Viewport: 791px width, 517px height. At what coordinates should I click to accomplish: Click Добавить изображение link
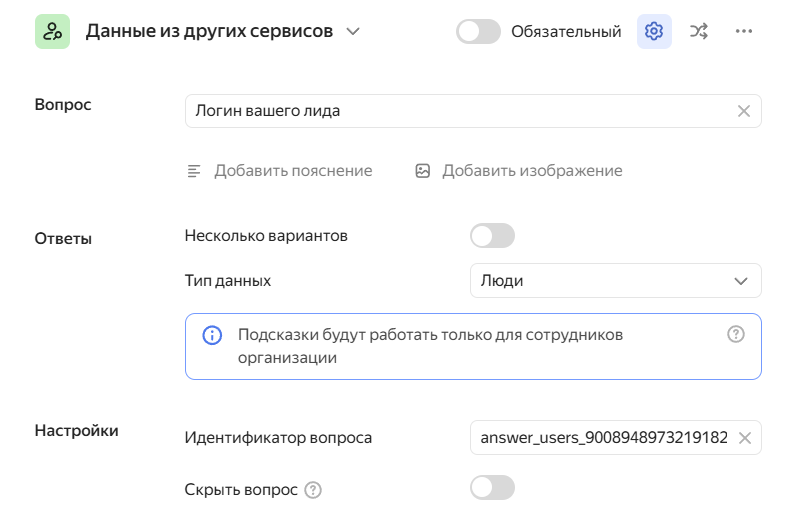pyautogui.click(x=532, y=171)
